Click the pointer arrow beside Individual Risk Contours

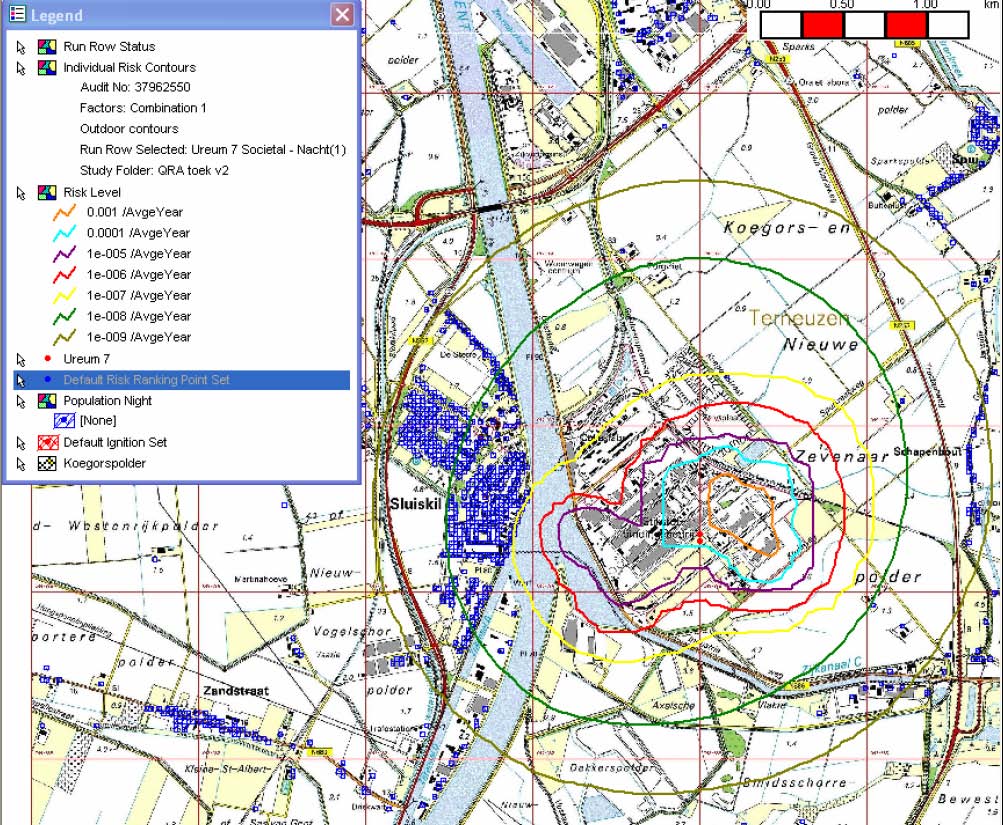pyautogui.click(x=21, y=68)
